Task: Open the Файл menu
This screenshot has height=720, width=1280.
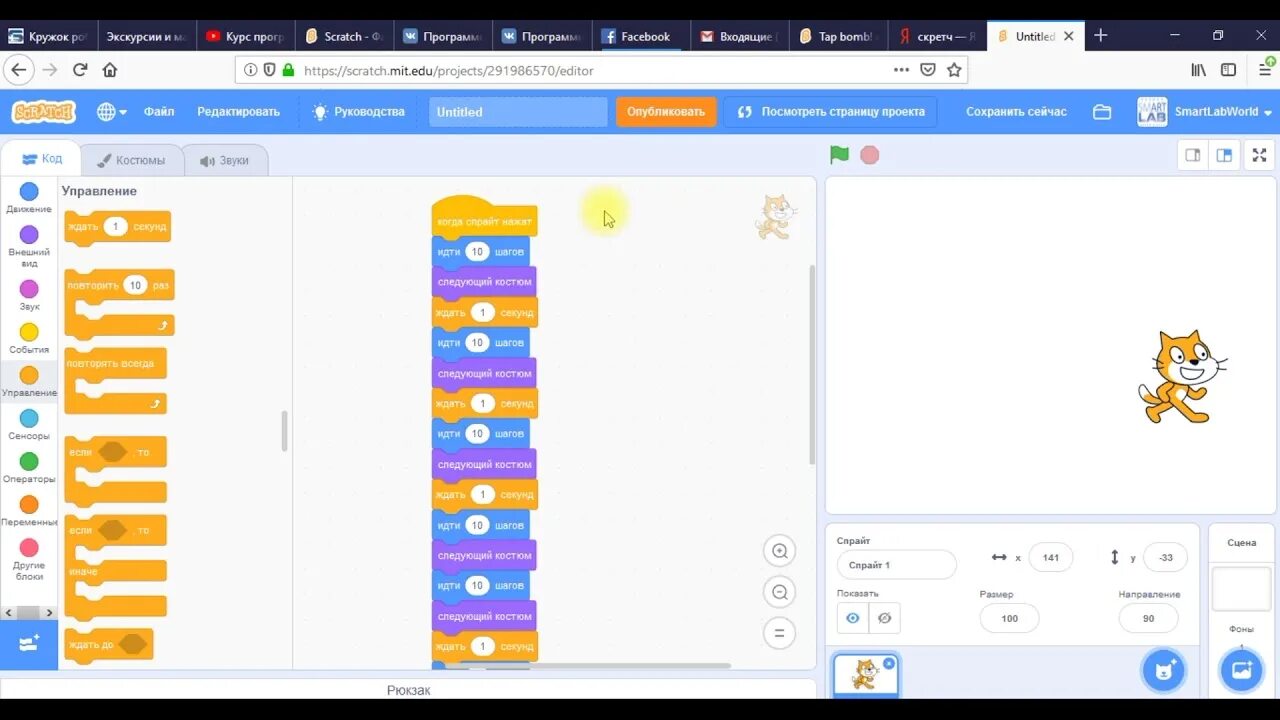Action: [159, 112]
